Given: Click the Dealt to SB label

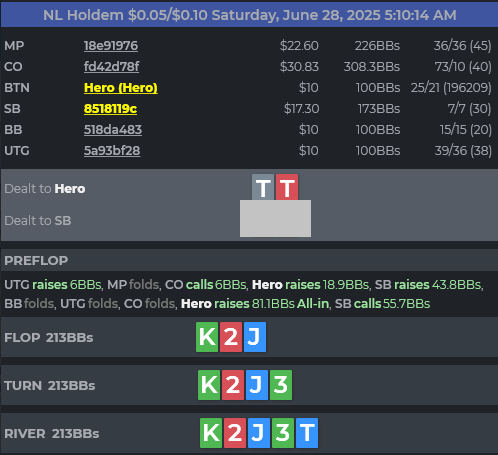Looking at the screenshot, I should click(38, 221).
